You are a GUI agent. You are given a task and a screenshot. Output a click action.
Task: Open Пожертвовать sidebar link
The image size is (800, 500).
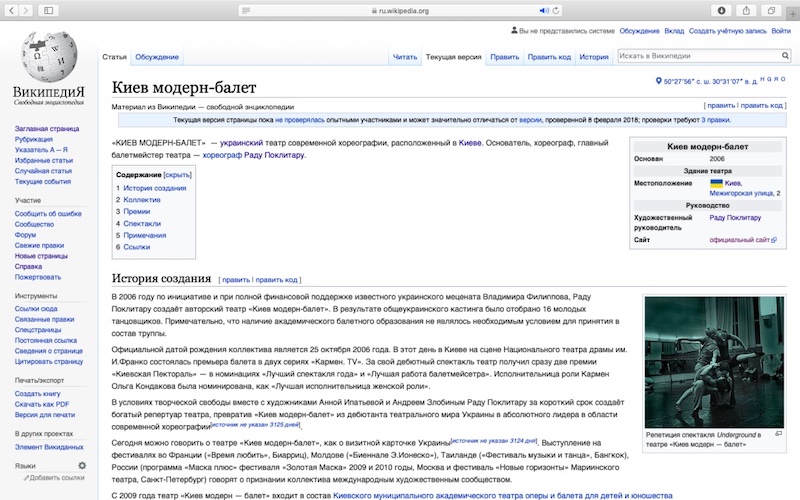[38, 277]
